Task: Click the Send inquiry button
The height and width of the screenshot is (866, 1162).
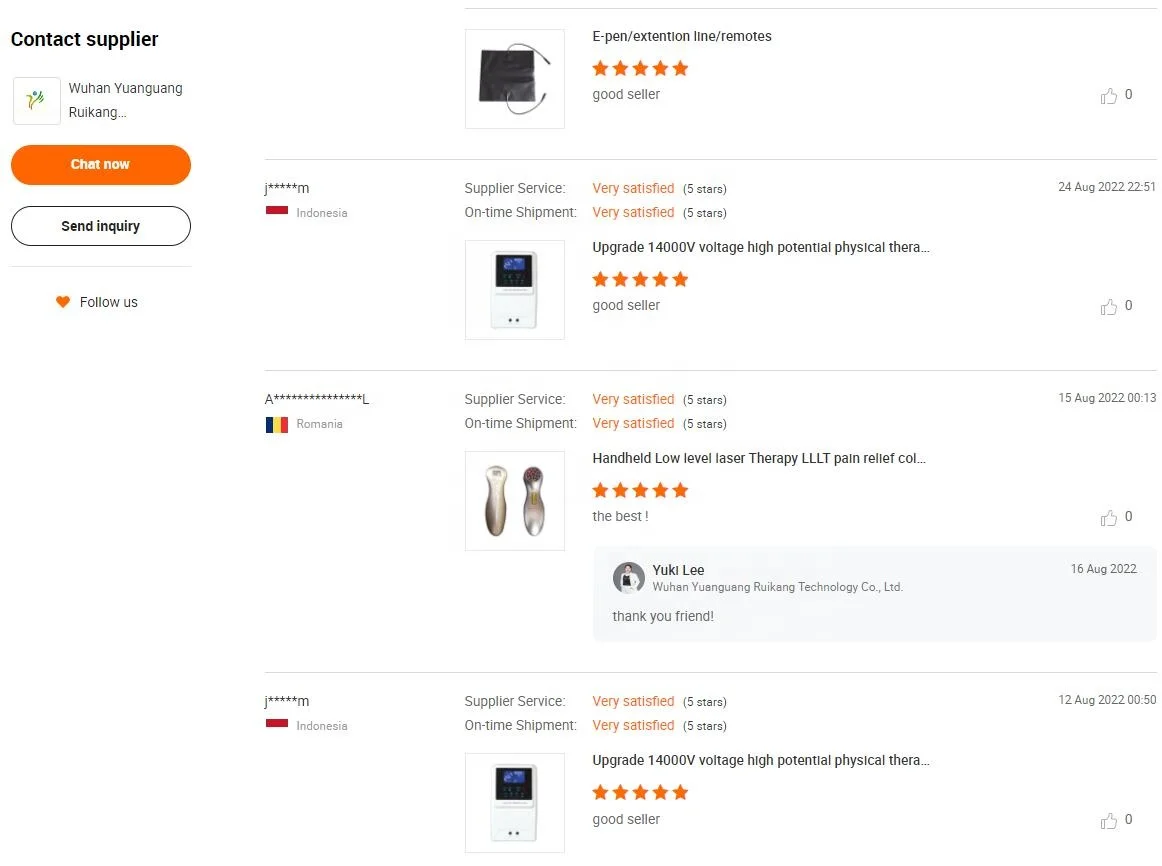Action: 100,226
